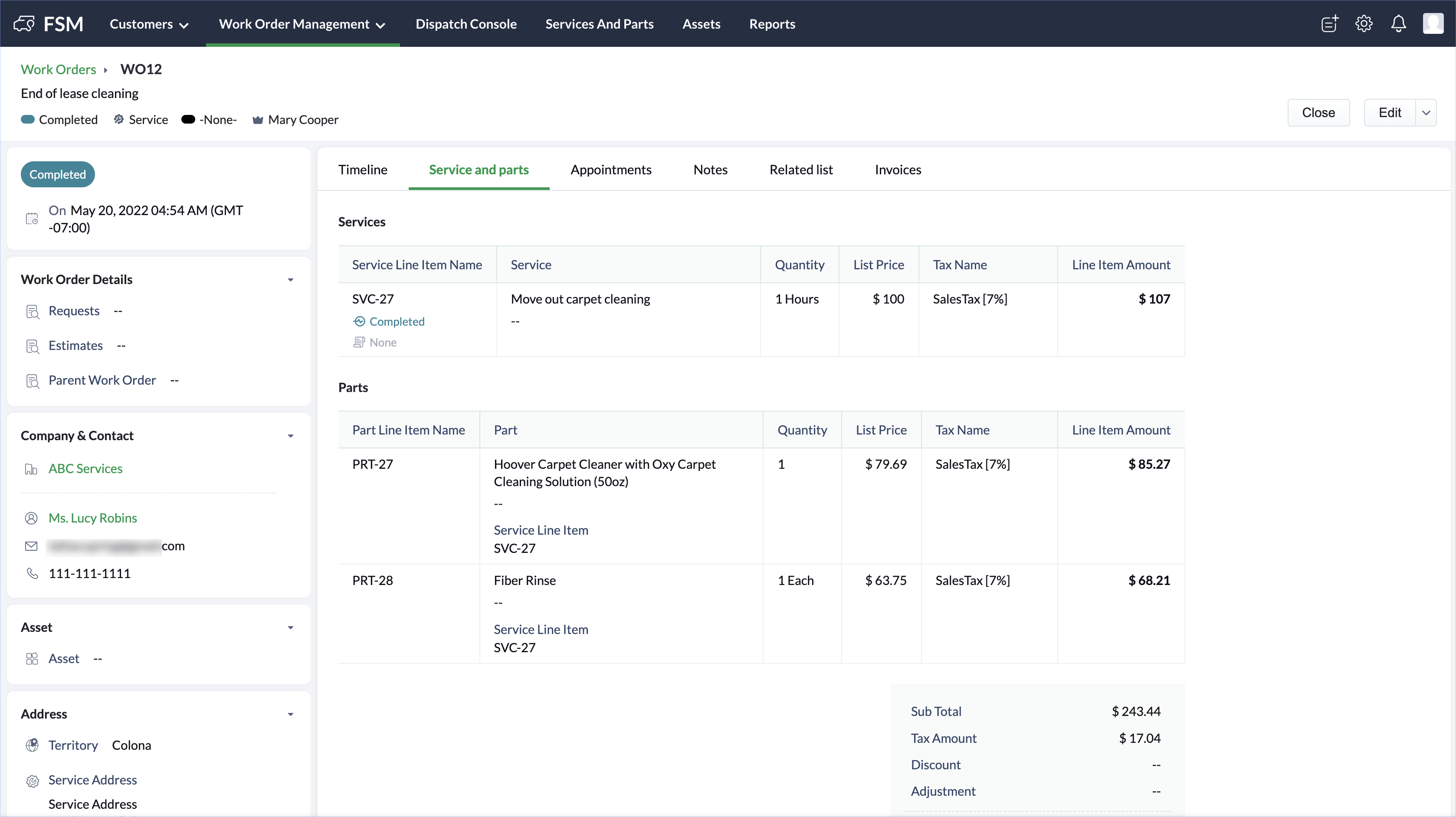Click the quick create icon in header
The image size is (1456, 817).
(x=1329, y=24)
